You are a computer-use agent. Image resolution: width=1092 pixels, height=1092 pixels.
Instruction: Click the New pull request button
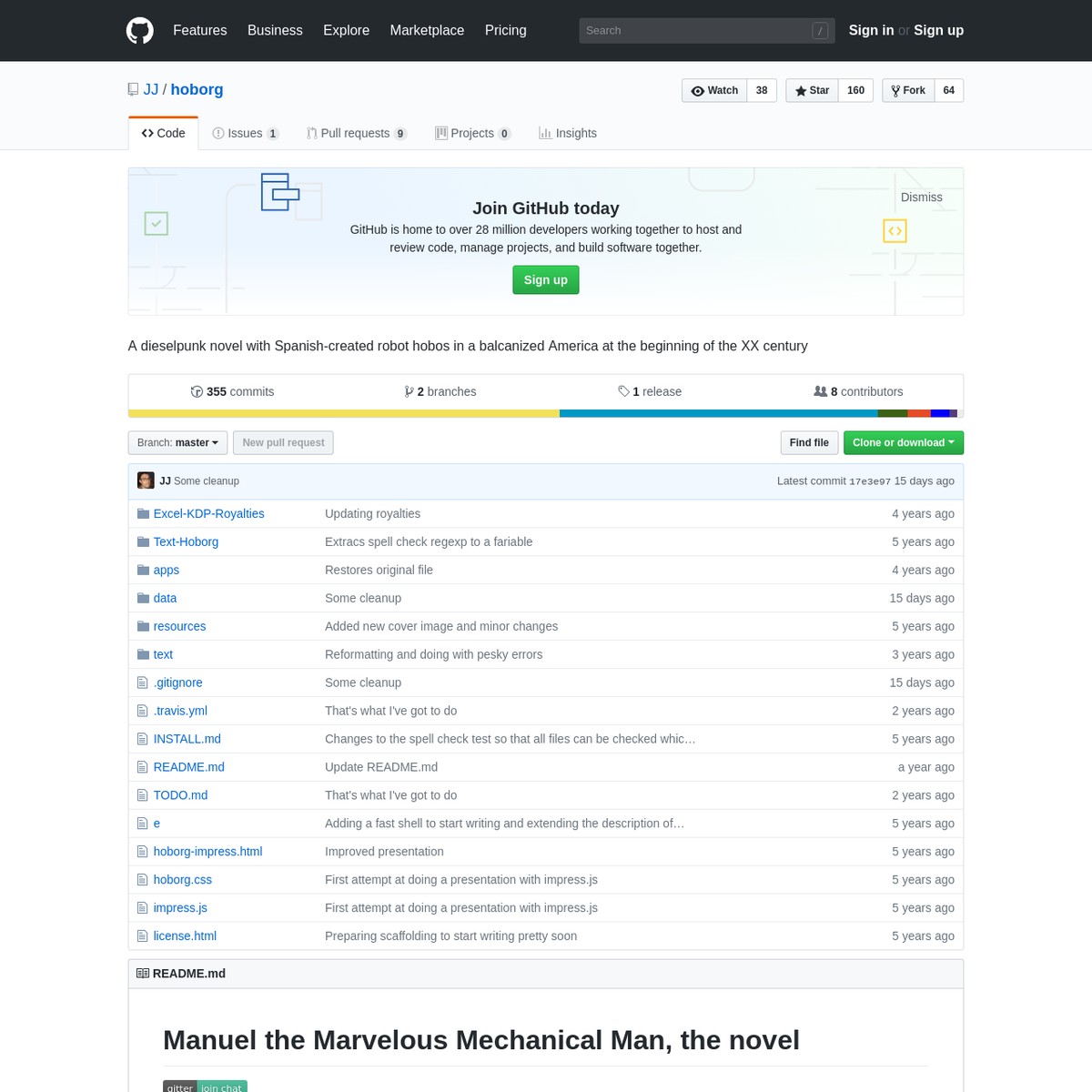[x=283, y=442]
